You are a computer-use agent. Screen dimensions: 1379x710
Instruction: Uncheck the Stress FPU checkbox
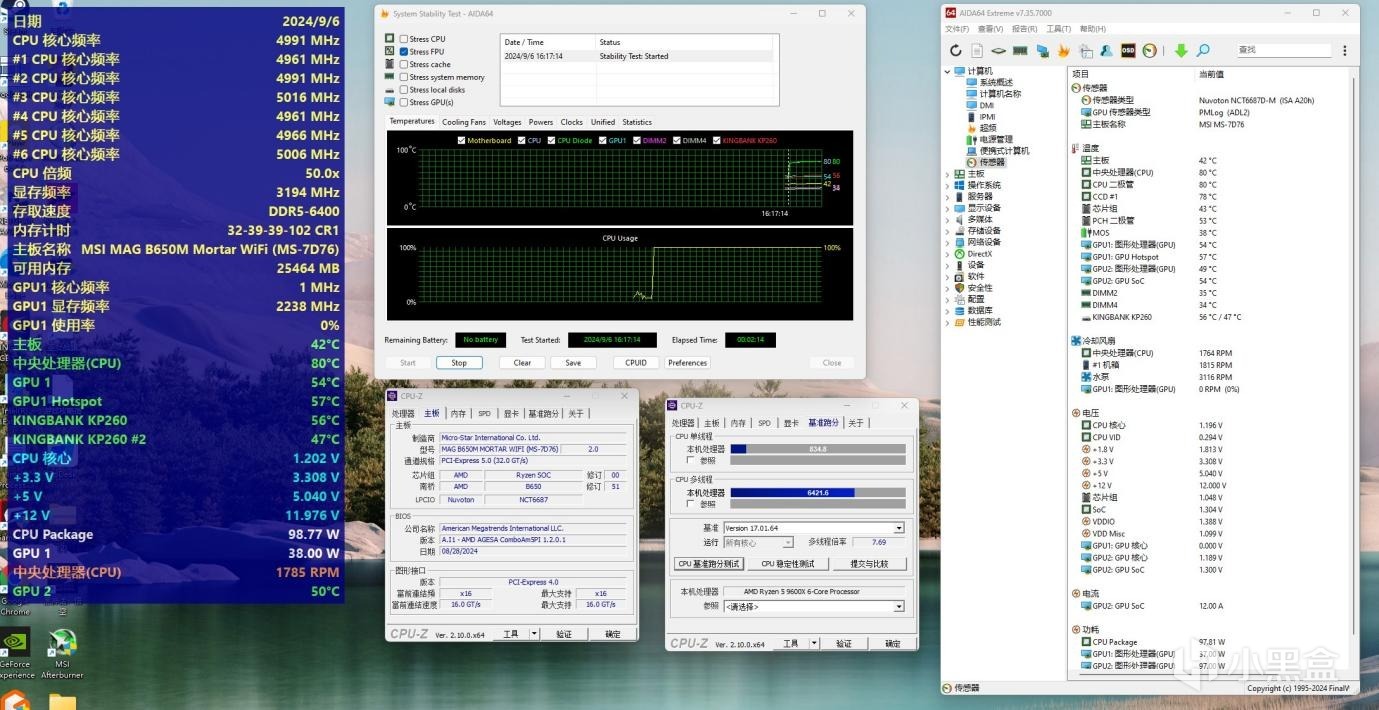point(404,52)
